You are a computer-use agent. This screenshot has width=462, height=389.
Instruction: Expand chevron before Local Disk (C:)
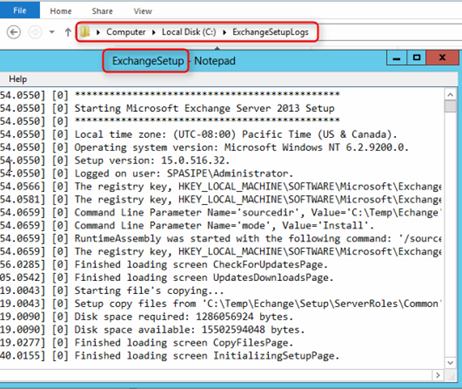coord(154,32)
